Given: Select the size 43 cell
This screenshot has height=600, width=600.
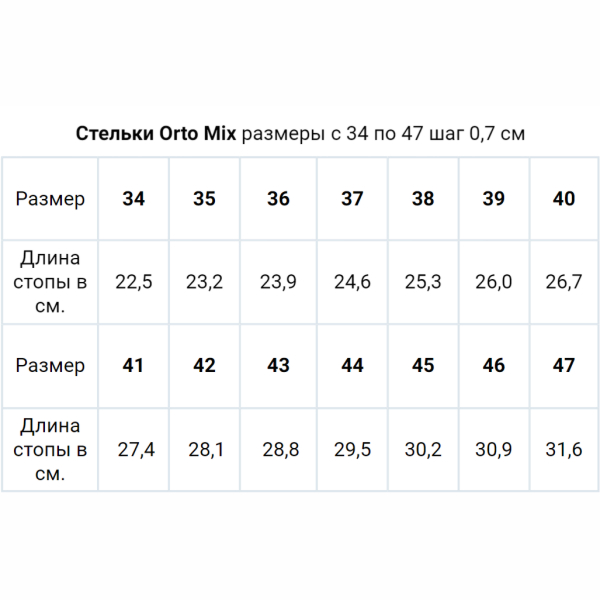Looking at the screenshot, I should [278, 366].
